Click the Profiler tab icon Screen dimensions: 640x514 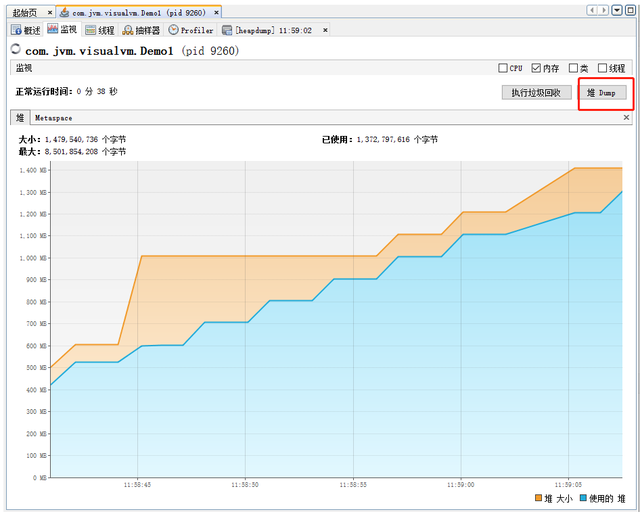point(174,30)
